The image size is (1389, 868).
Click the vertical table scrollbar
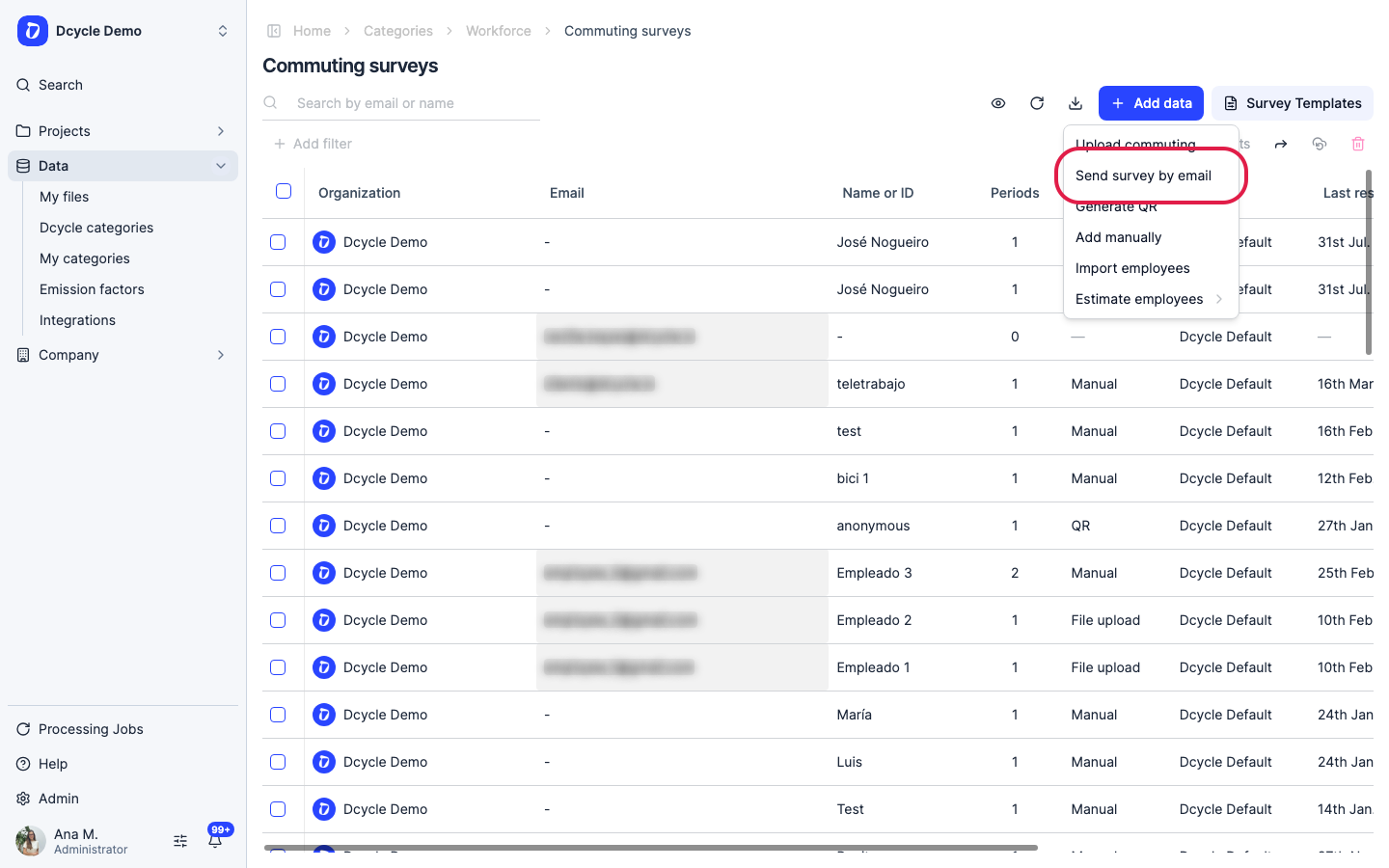(1369, 262)
